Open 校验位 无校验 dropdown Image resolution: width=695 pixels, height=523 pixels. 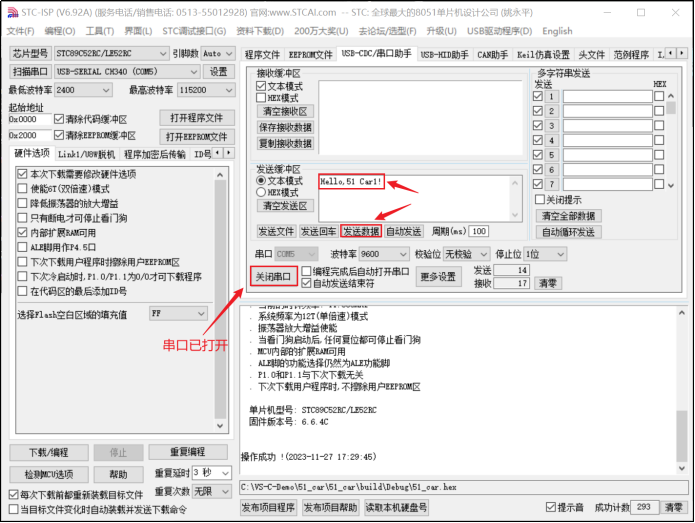pyautogui.click(x=467, y=254)
